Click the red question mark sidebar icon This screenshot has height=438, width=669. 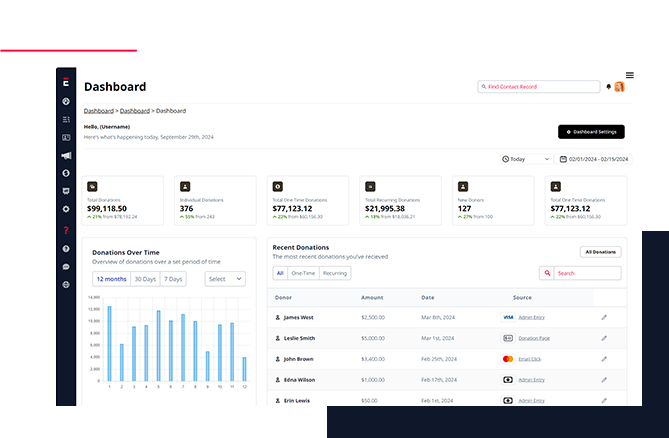tap(66, 230)
